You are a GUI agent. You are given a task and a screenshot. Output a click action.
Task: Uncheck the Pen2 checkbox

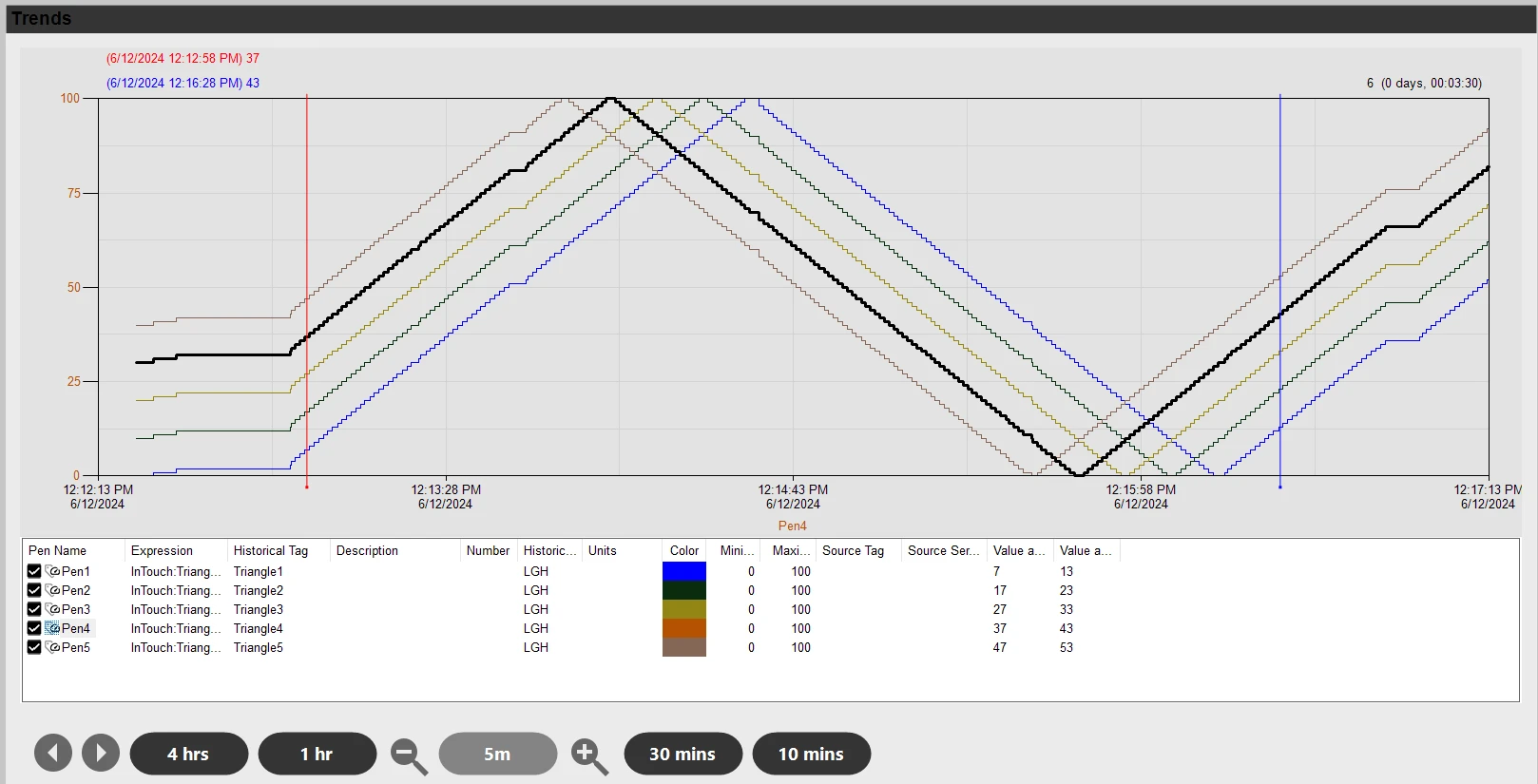34,590
